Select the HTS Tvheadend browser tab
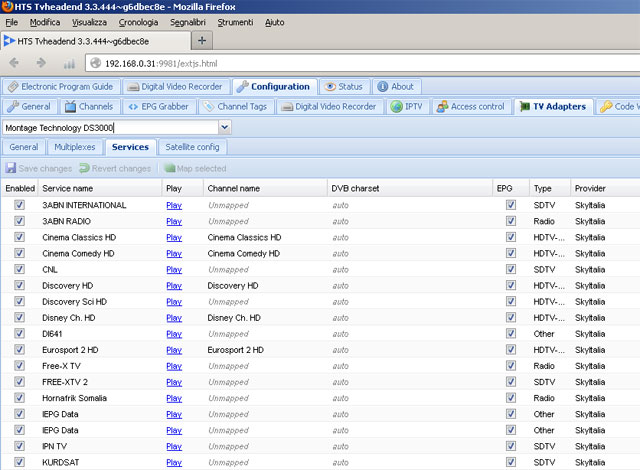Viewport: 640px width, 470px height. point(96,41)
